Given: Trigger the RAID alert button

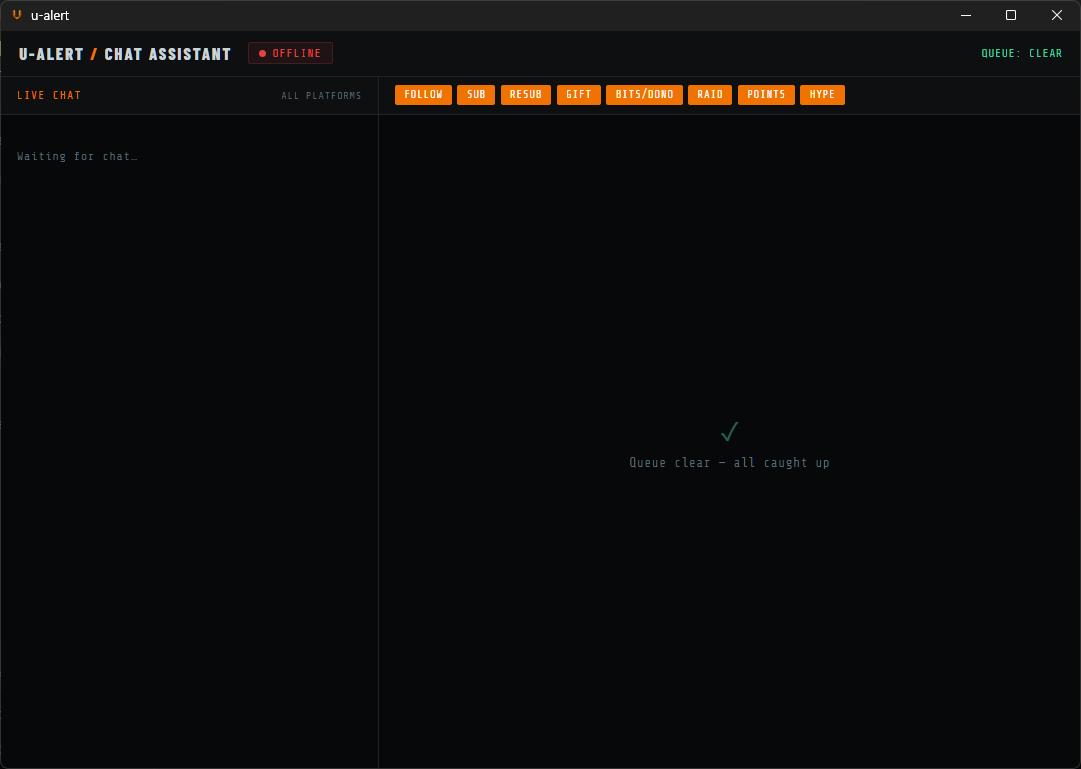Looking at the screenshot, I should coord(709,94).
